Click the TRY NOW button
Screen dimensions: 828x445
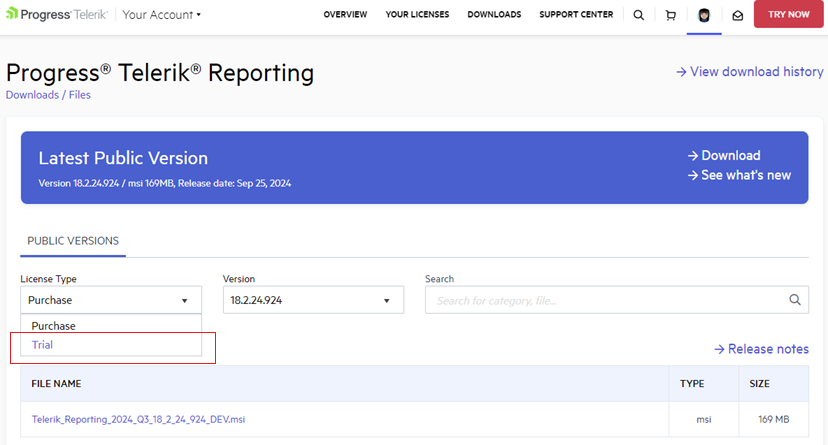[788, 14]
